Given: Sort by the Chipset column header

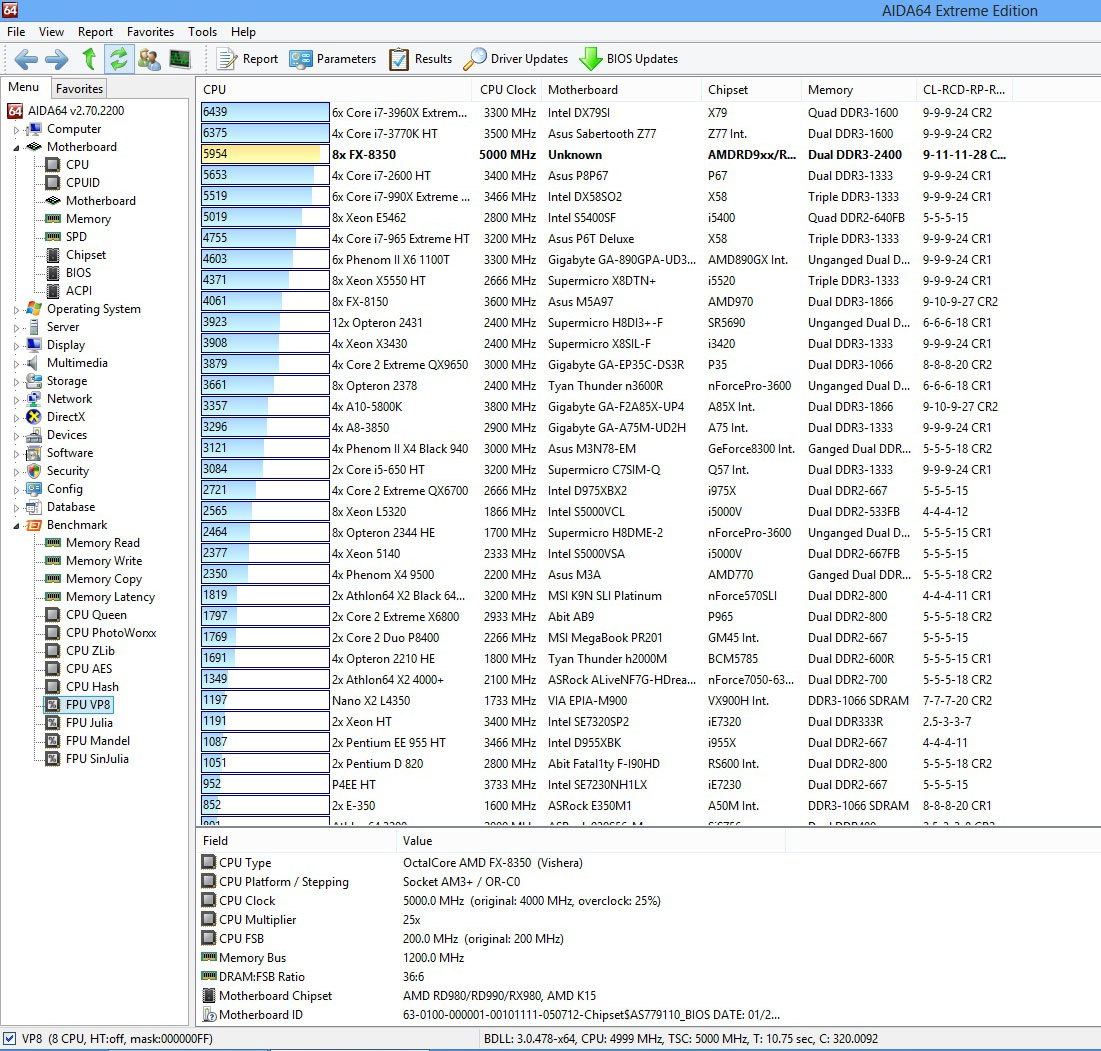Looking at the screenshot, I should (751, 90).
